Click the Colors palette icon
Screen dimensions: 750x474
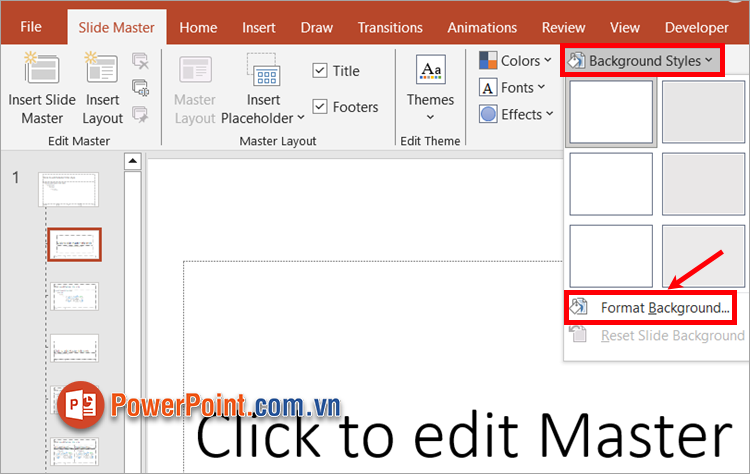(x=488, y=61)
